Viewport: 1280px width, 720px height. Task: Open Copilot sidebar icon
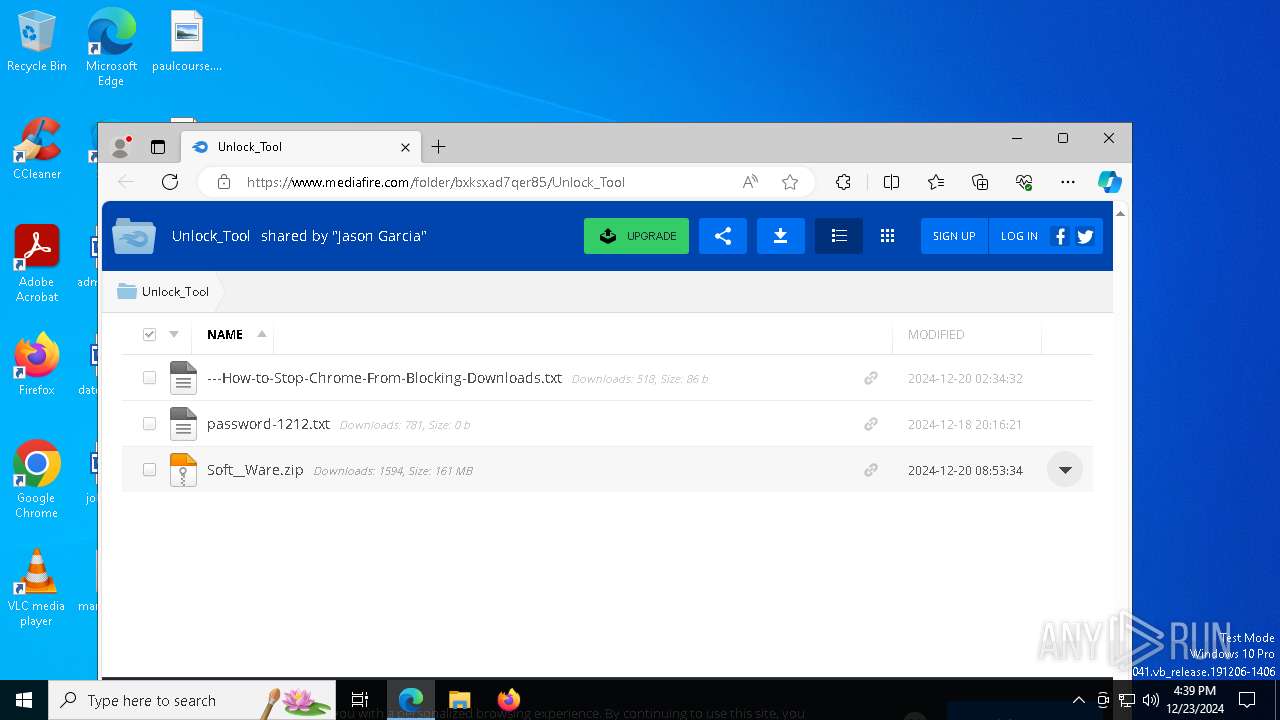[1109, 182]
